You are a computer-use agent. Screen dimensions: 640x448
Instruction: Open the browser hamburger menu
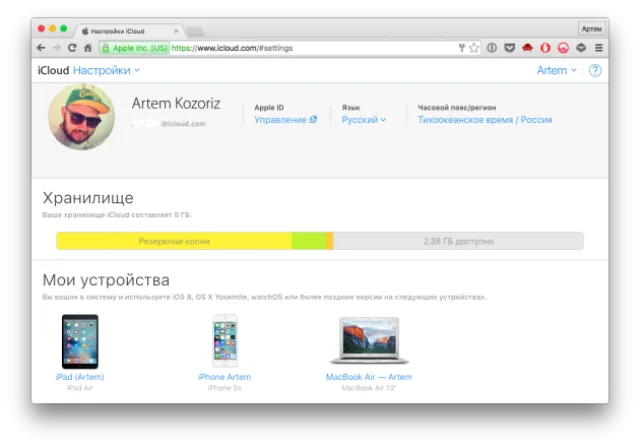pyautogui.click(x=599, y=48)
